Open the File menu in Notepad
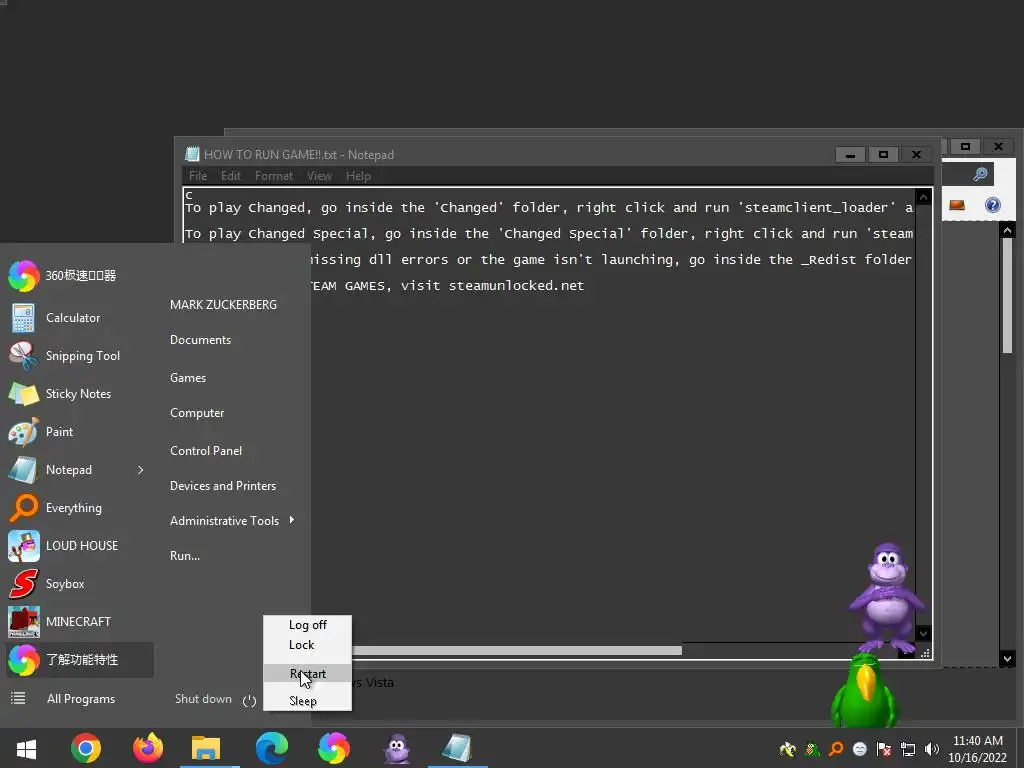1024x768 pixels. tap(198, 176)
